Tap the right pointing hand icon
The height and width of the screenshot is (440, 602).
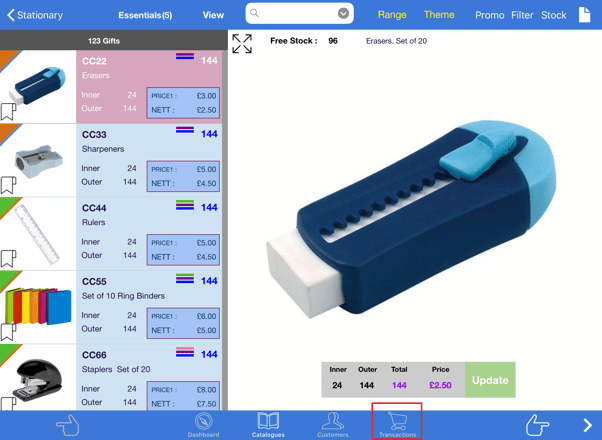(x=537, y=425)
